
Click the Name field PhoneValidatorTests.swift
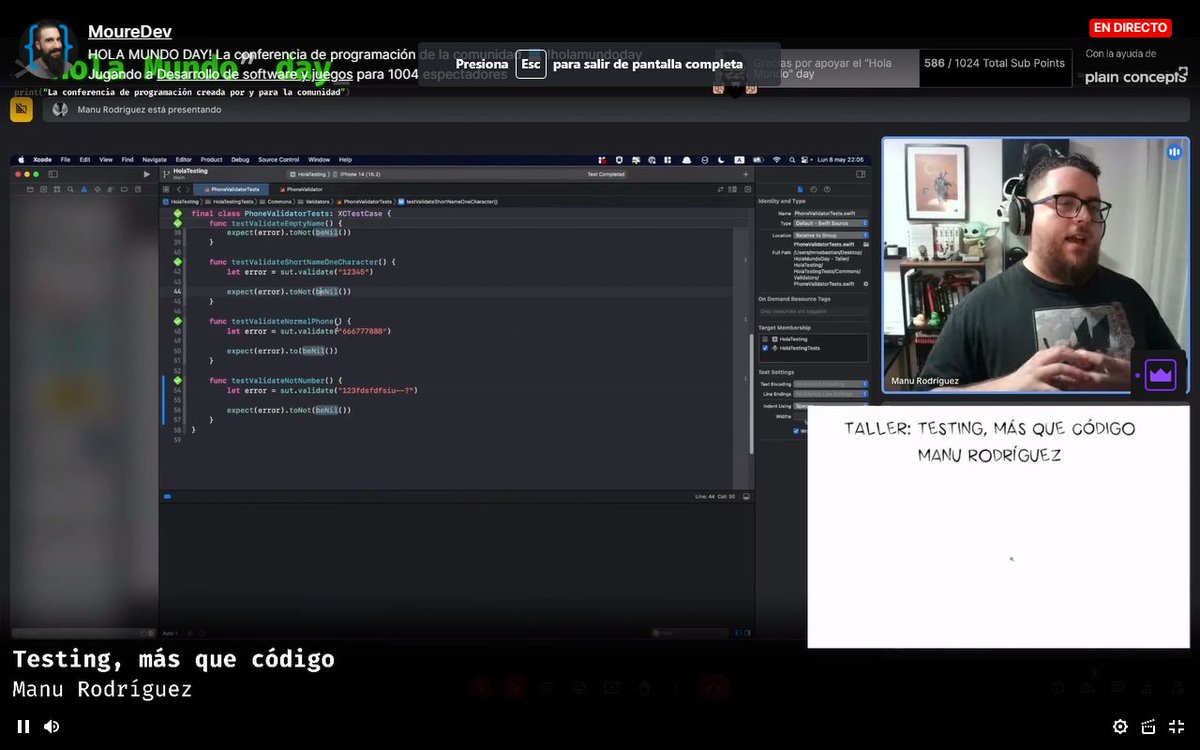point(830,214)
